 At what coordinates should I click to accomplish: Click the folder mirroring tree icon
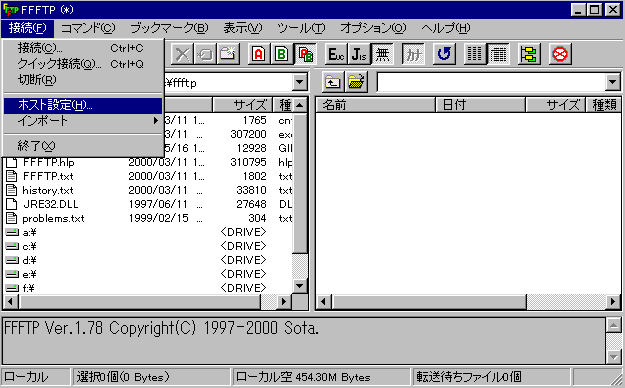(x=529, y=54)
